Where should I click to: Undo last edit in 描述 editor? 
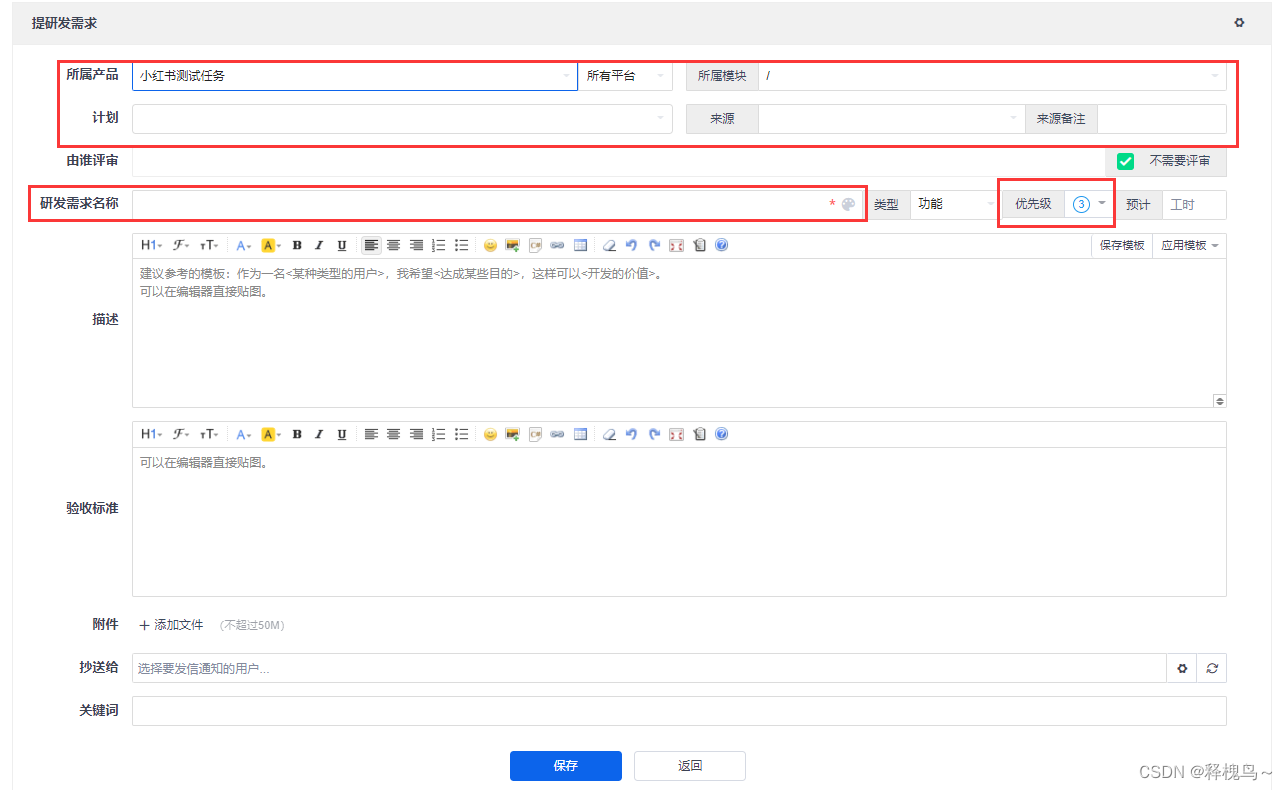tap(632, 245)
